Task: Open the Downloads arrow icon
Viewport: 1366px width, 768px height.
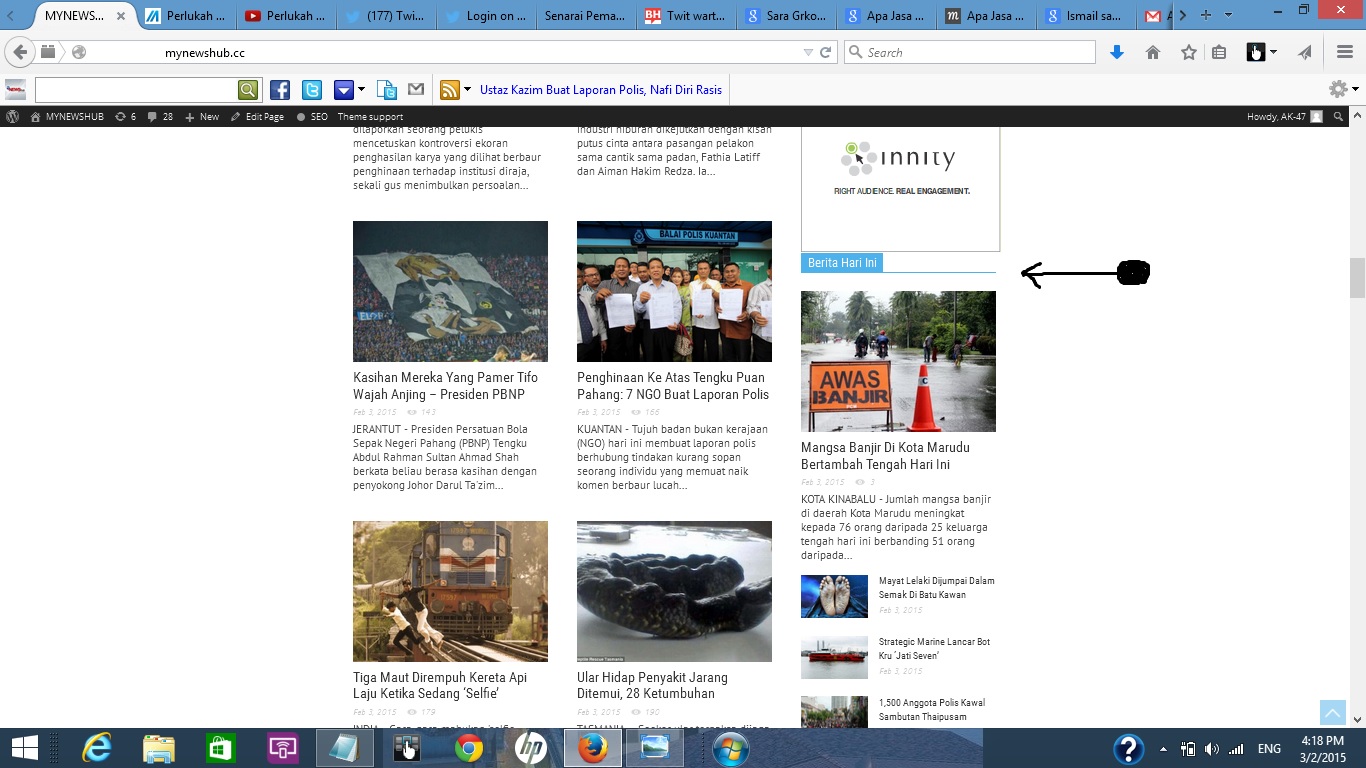Action: tap(1117, 52)
